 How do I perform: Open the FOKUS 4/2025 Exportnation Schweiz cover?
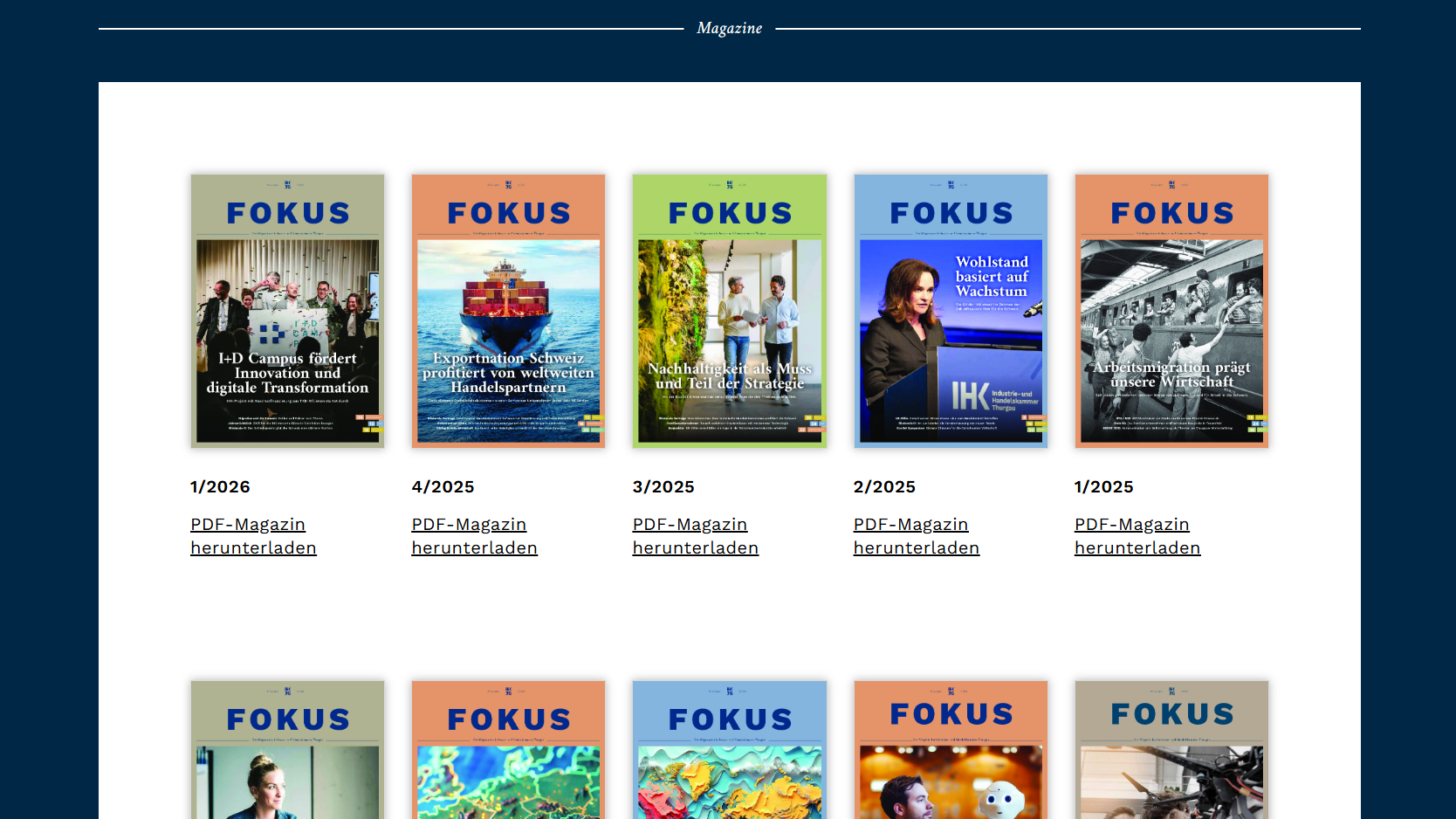point(508,311)
